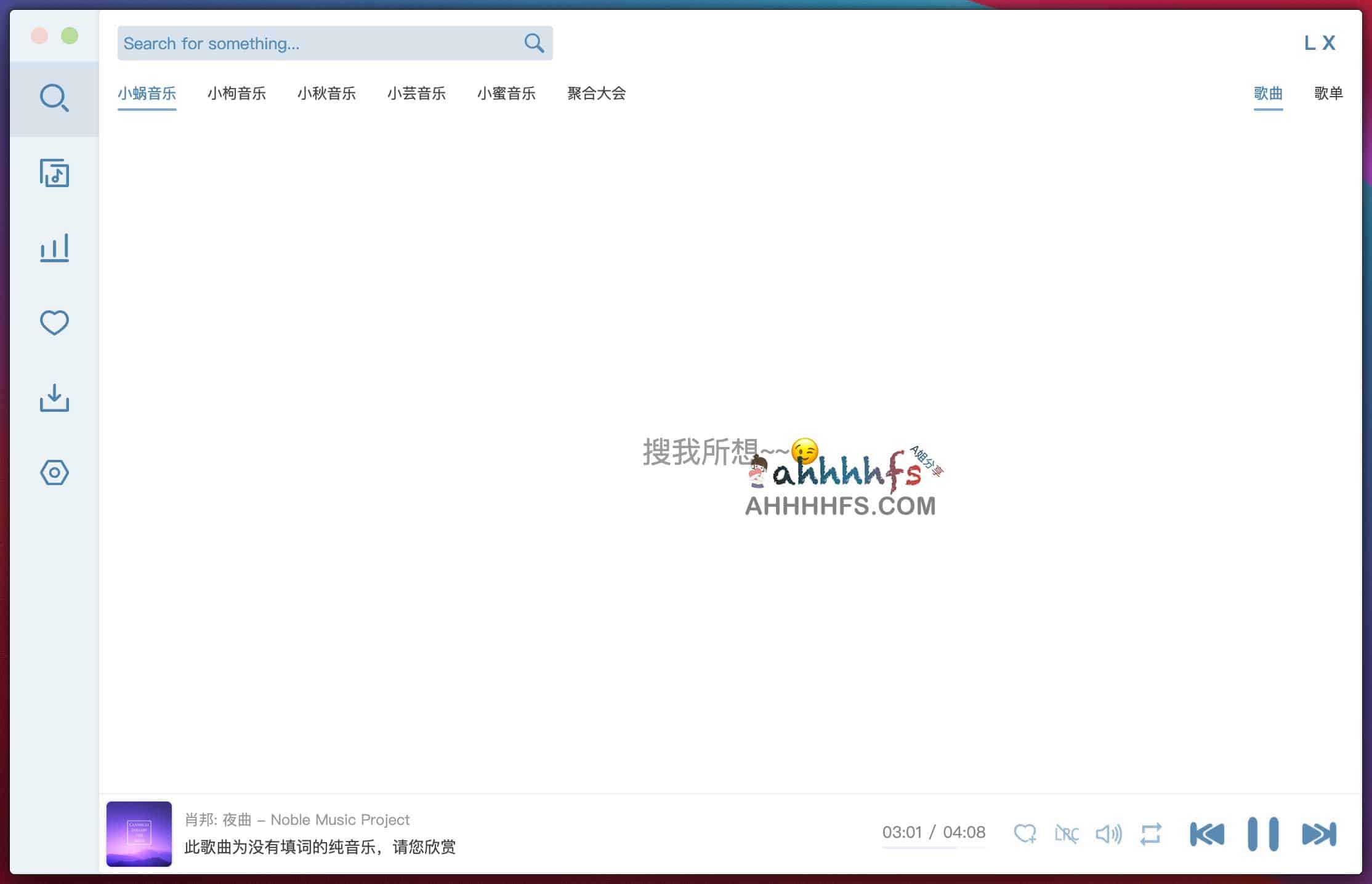This screenshot has width=1372, height=884.
Task: Switch to the 小枸音乐 source tab
Action: pos(236,94)
